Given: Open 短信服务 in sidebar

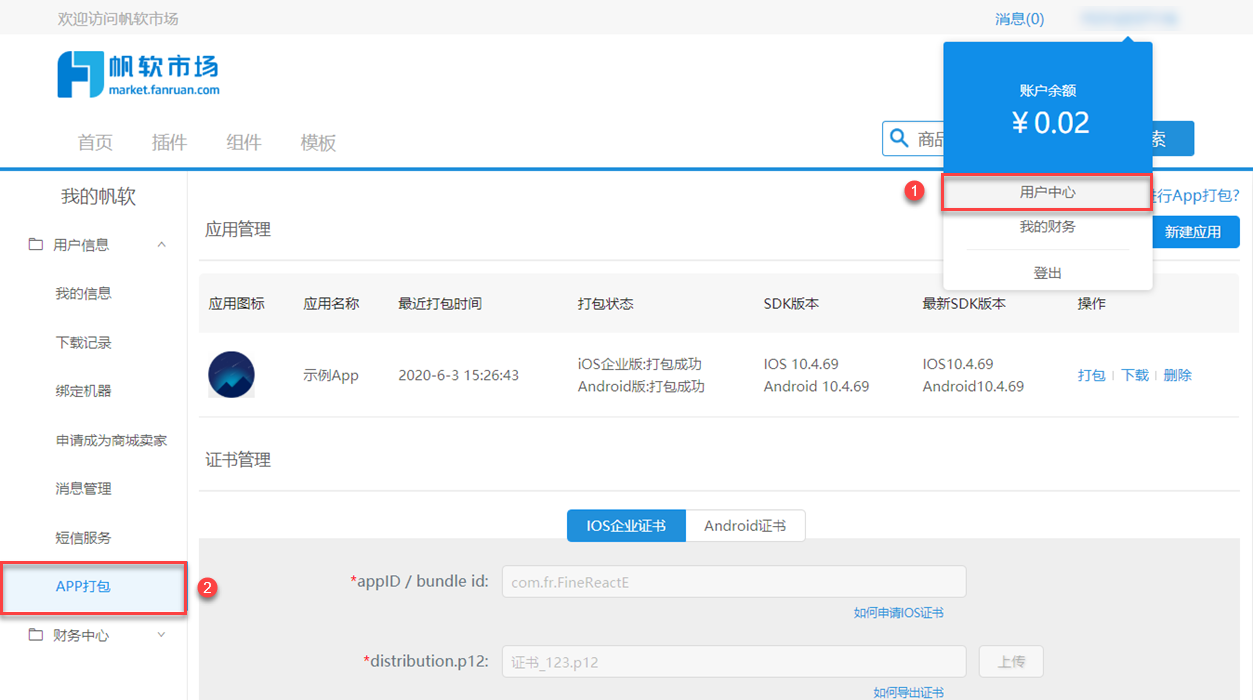Looking at the screenshot, I should tap(83, 538).
